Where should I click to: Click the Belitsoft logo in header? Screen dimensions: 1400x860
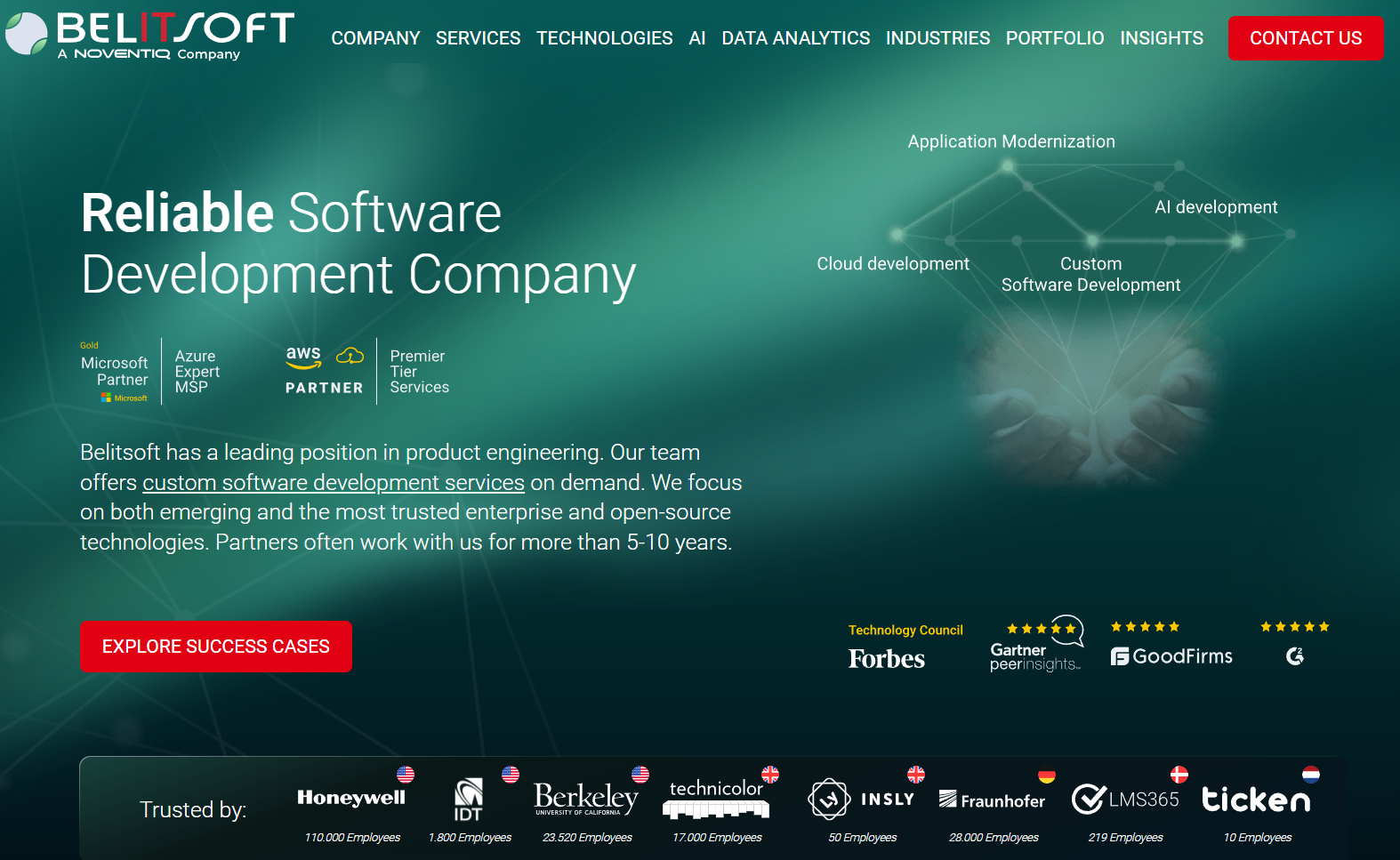(149, 36)
